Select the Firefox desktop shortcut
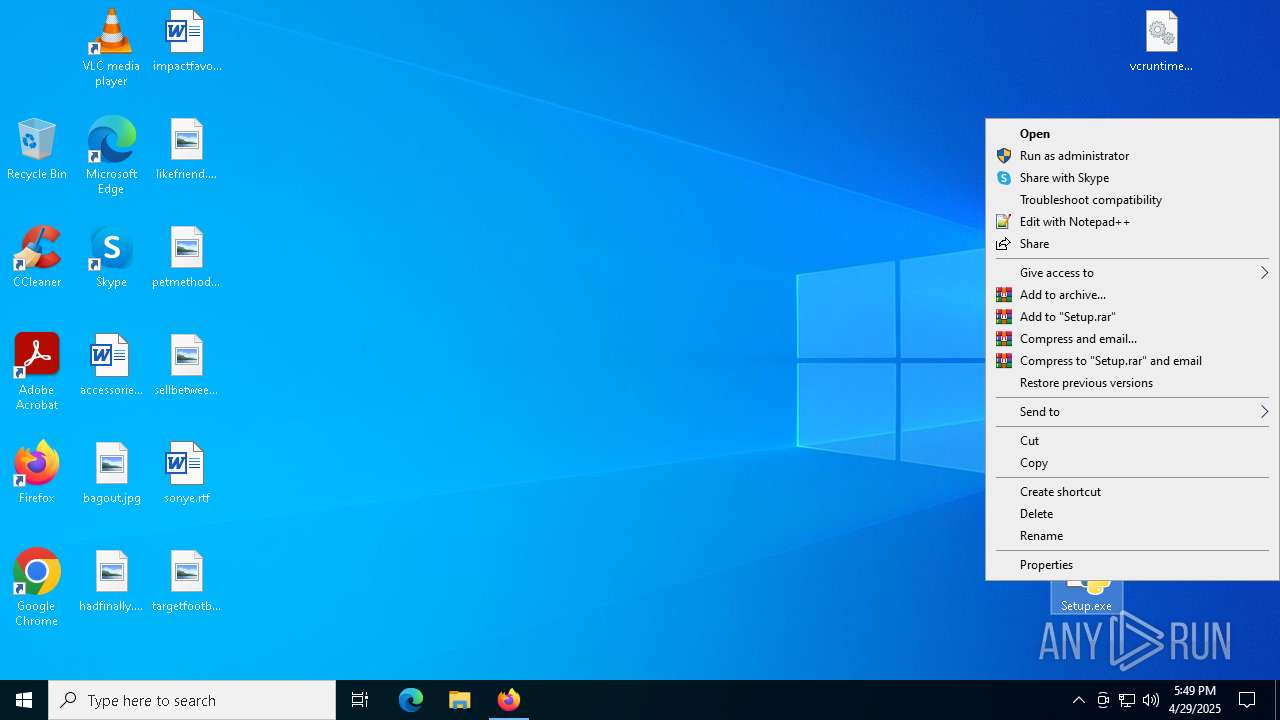 point(37,473)
